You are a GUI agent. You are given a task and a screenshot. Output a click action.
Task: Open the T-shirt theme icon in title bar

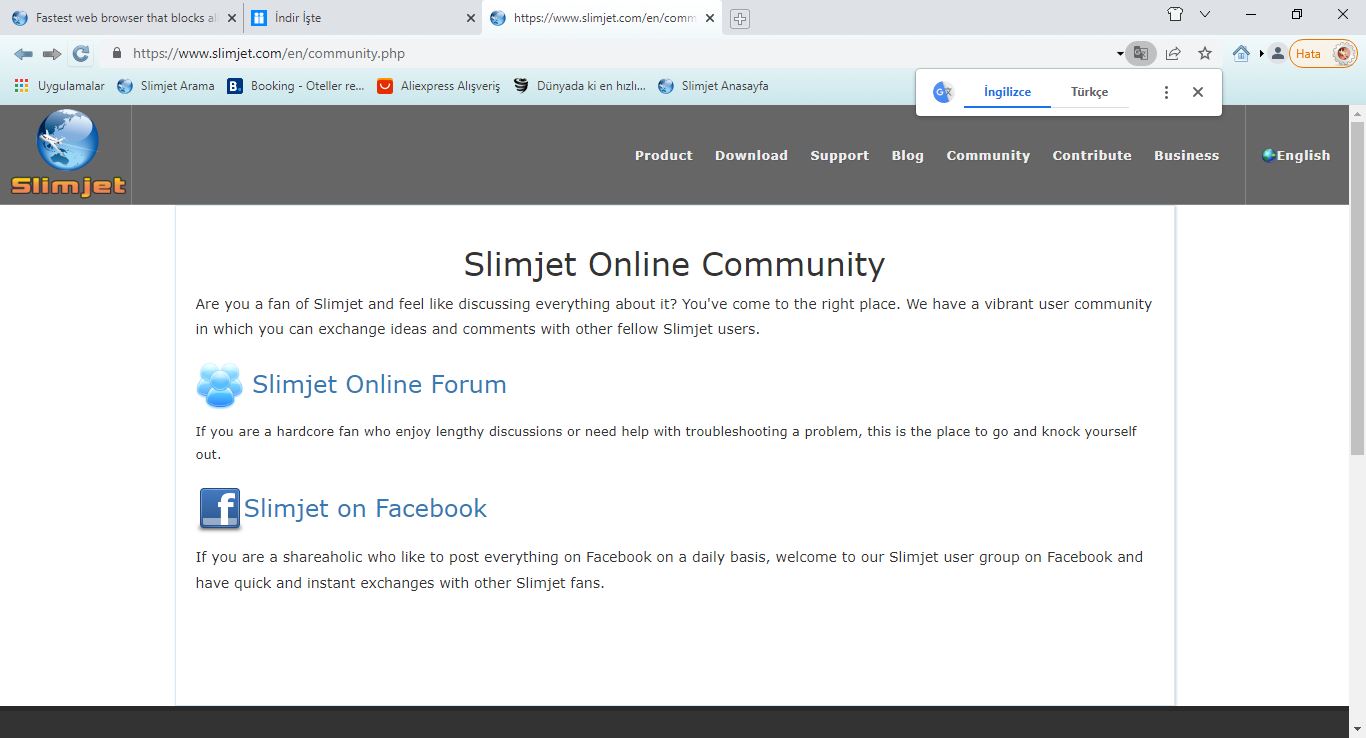tap(1176, 14)
